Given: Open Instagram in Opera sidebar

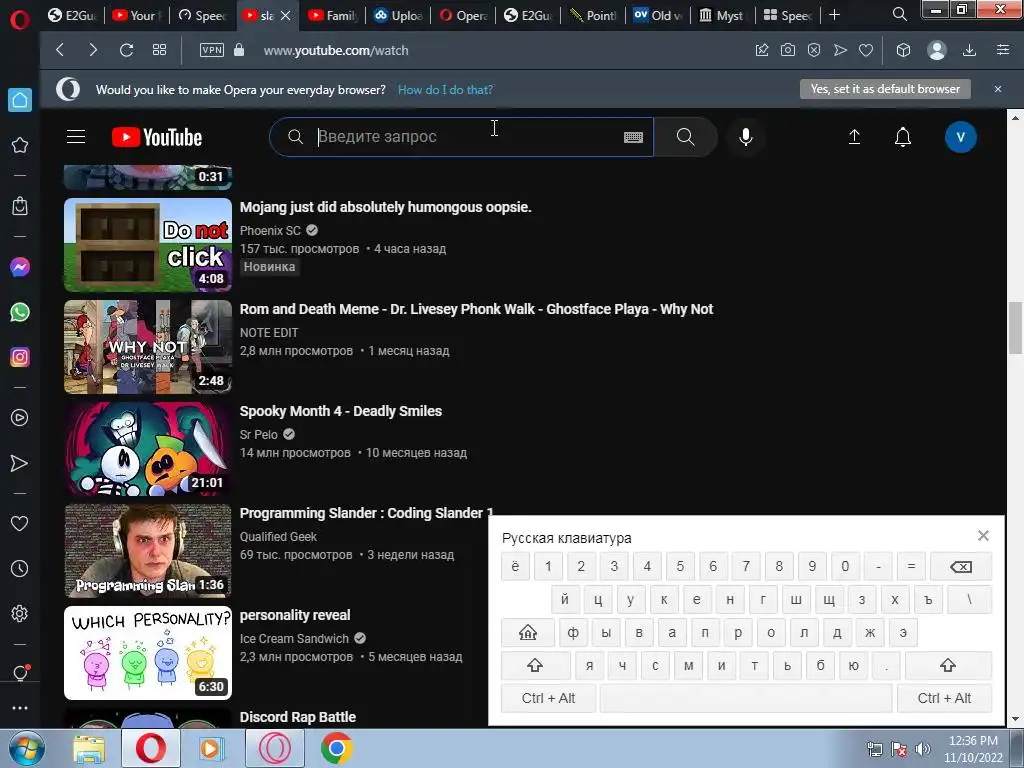Looking at the screenshot, I should [20, 357].
